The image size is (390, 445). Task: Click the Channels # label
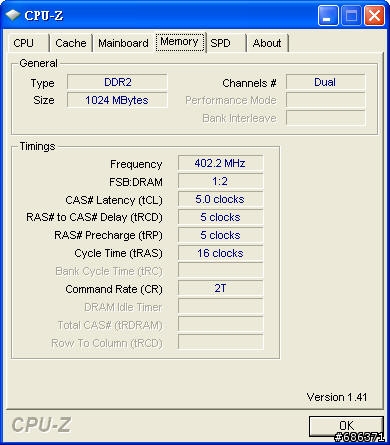[249, 83]
